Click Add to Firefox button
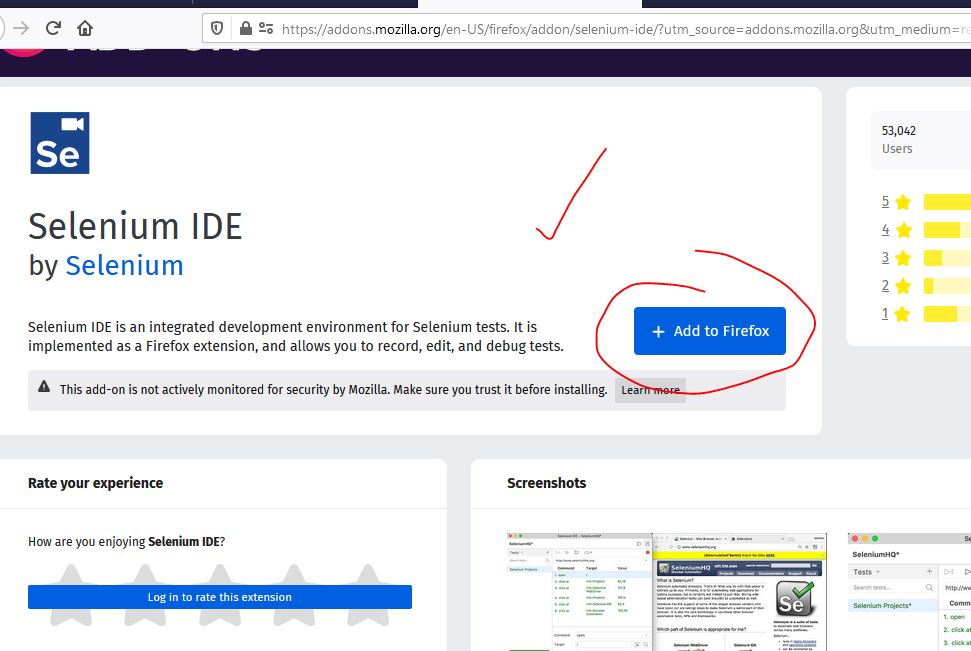 coord(709,331)
